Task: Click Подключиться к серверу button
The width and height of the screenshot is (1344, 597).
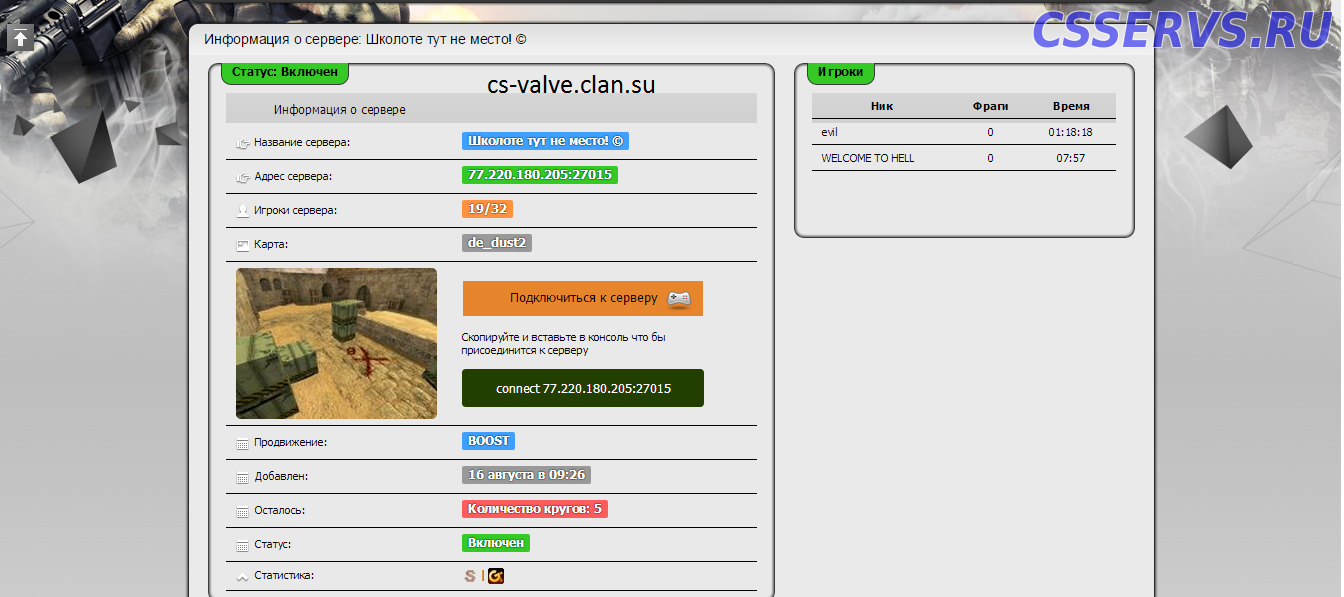Action: click(583, 298)
